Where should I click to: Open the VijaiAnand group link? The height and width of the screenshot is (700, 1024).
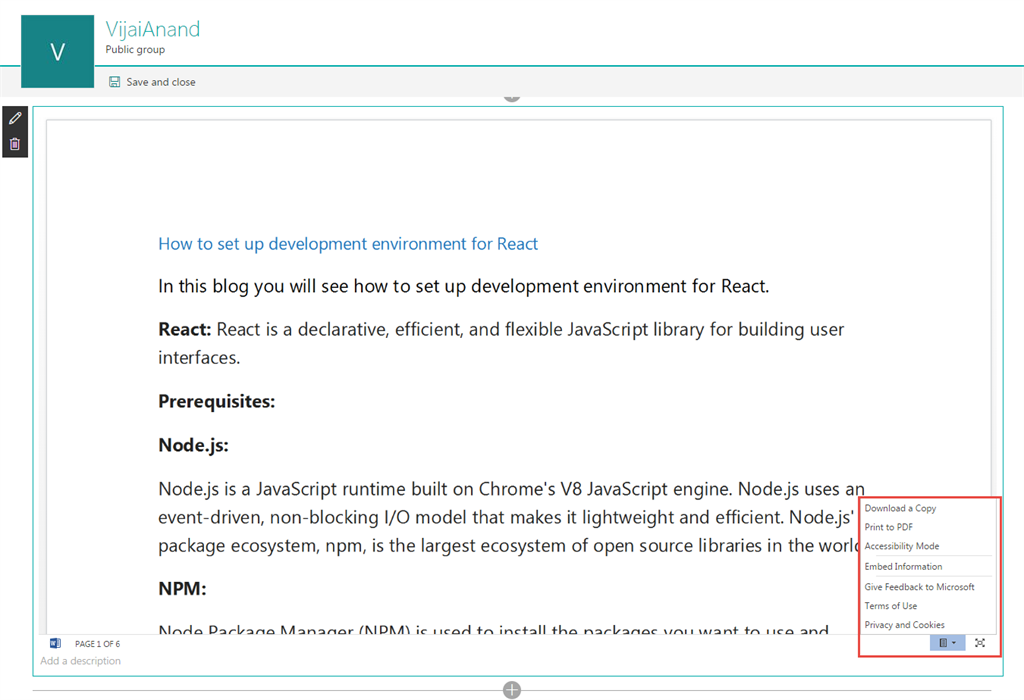152,29
